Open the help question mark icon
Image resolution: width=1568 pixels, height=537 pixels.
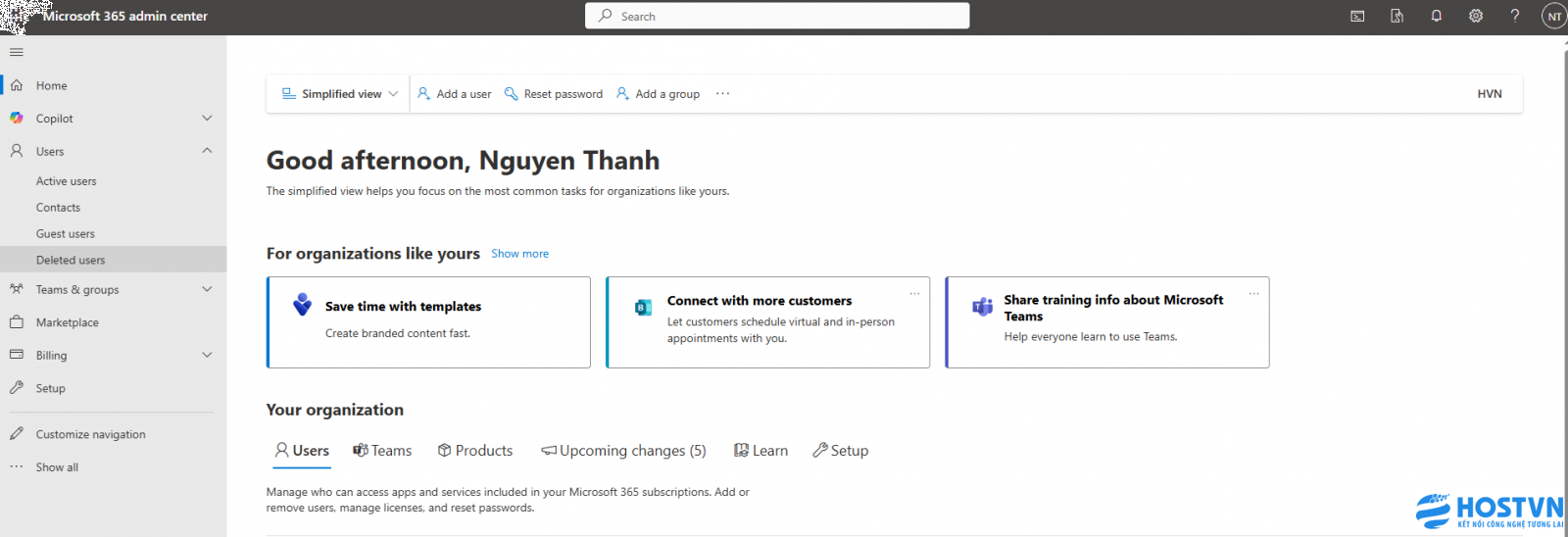[x=1515, y=16]
